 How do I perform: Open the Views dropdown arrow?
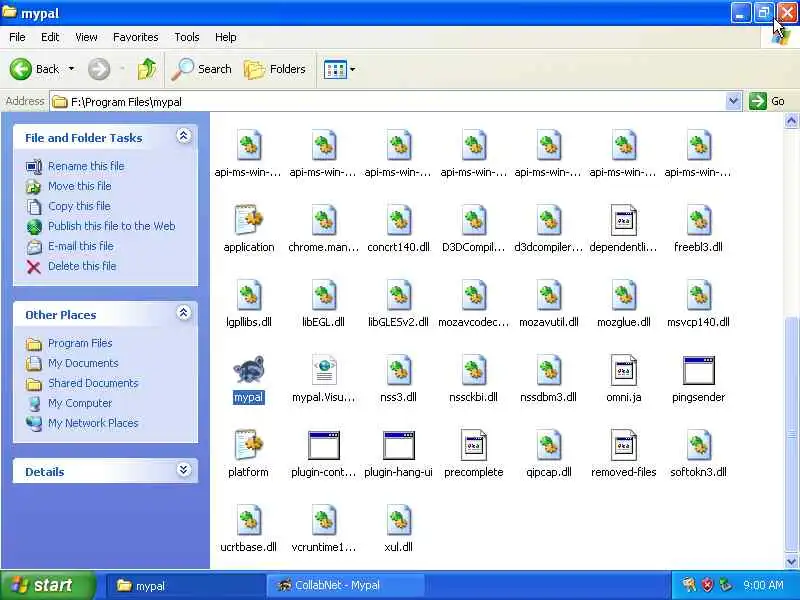353,69
